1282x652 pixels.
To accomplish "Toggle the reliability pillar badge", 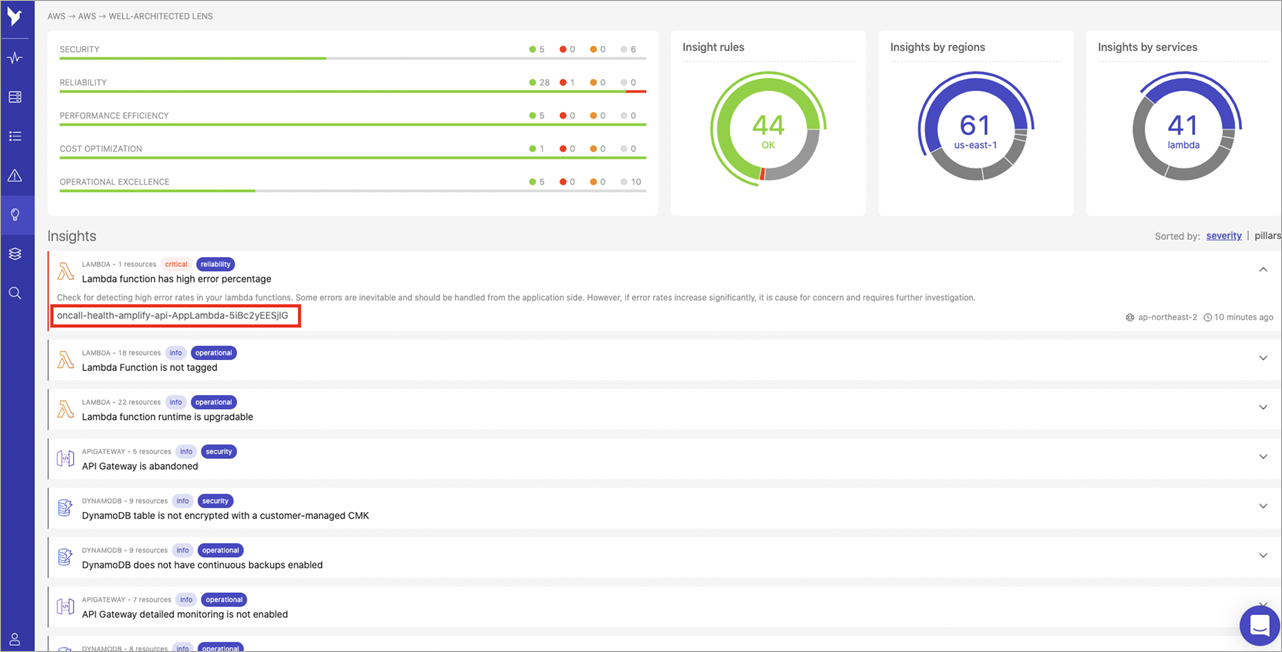I will pyautogui.click(x=215, y=264).
